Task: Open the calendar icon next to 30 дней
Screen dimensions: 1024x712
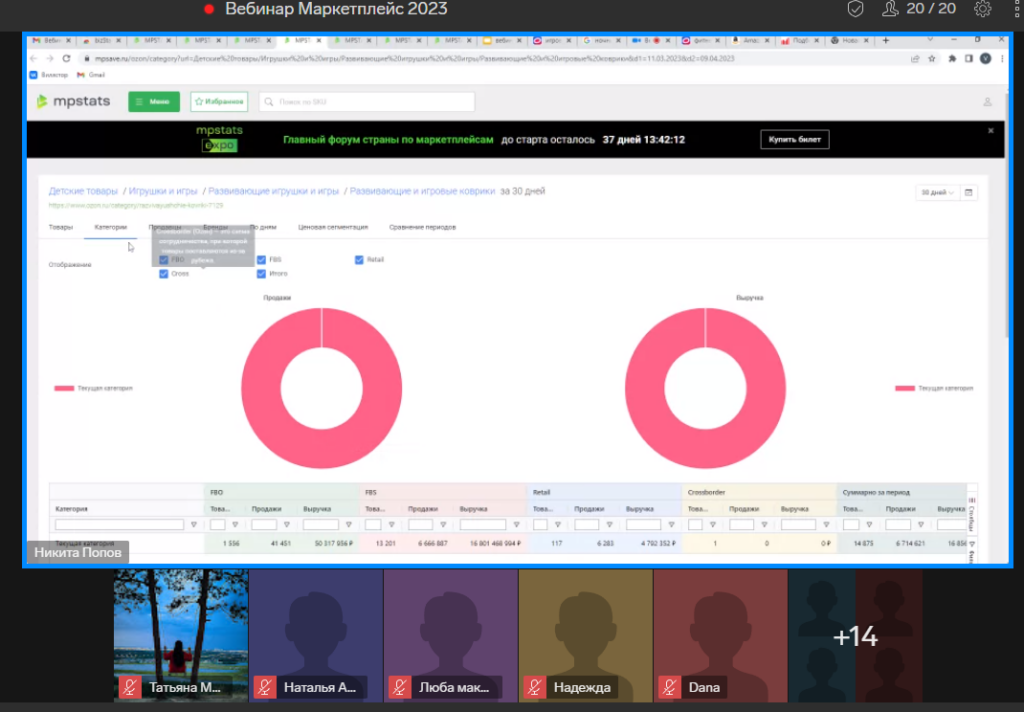Action: pos(968,192)
